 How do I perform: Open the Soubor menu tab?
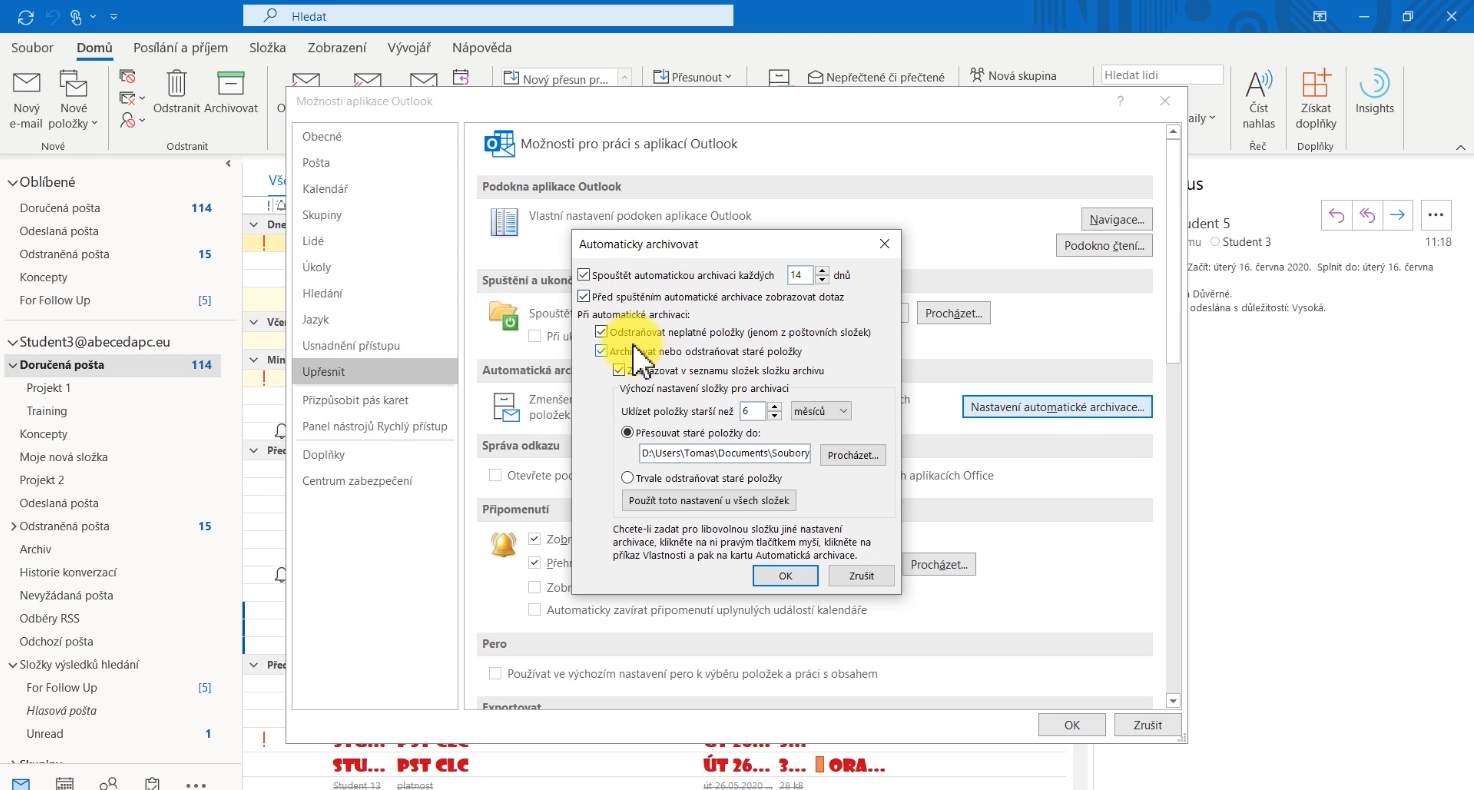(x=33, y=47)
